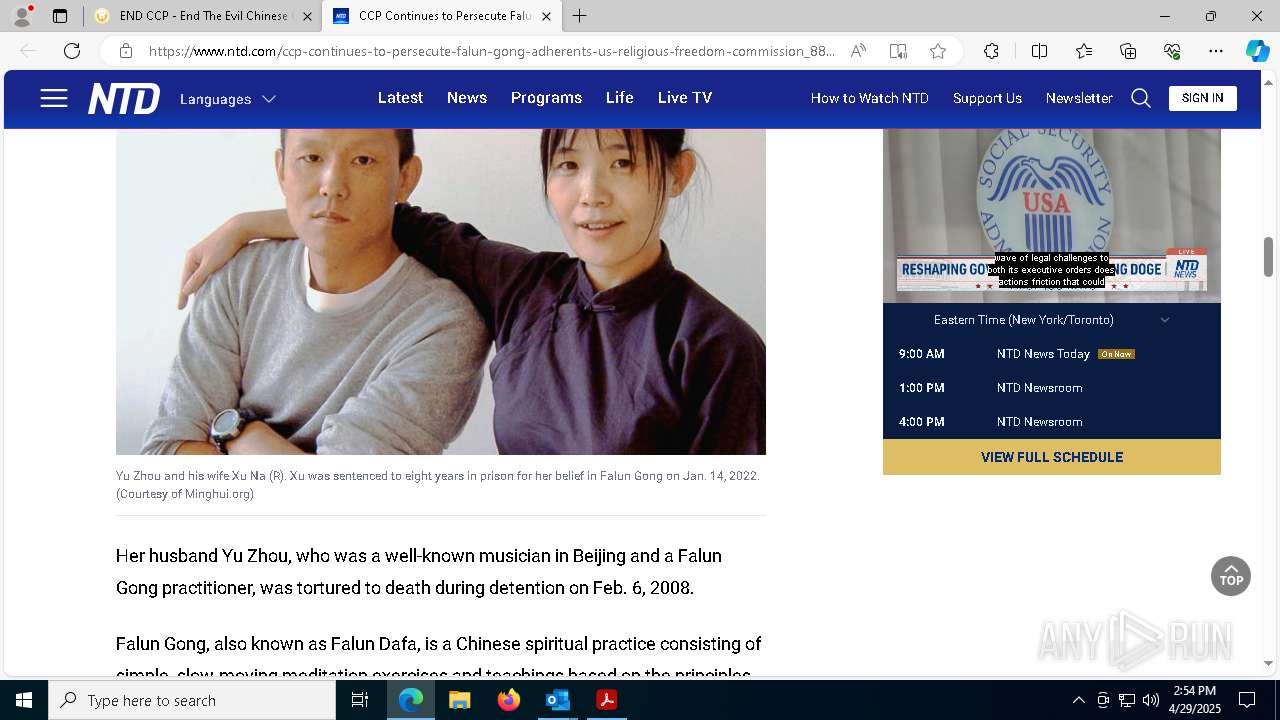Open Outlook from taskbar
Screen dimensions: 1280x720
coord(557,700)
